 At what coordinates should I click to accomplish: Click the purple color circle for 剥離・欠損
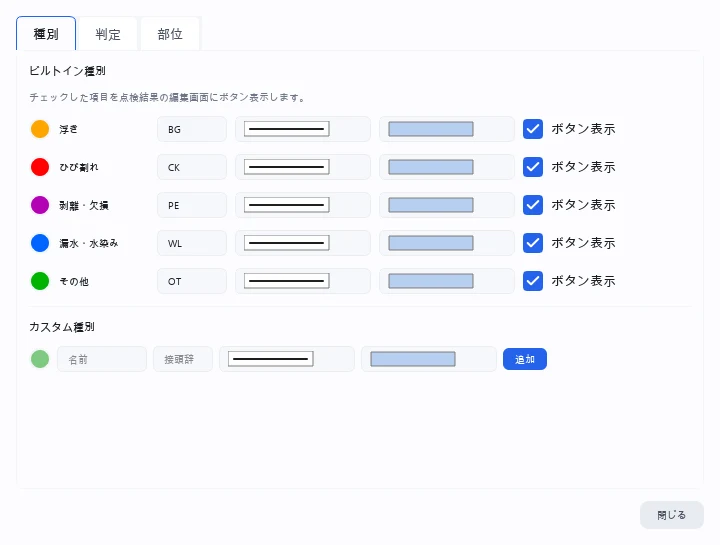click(x=40, y=205)
